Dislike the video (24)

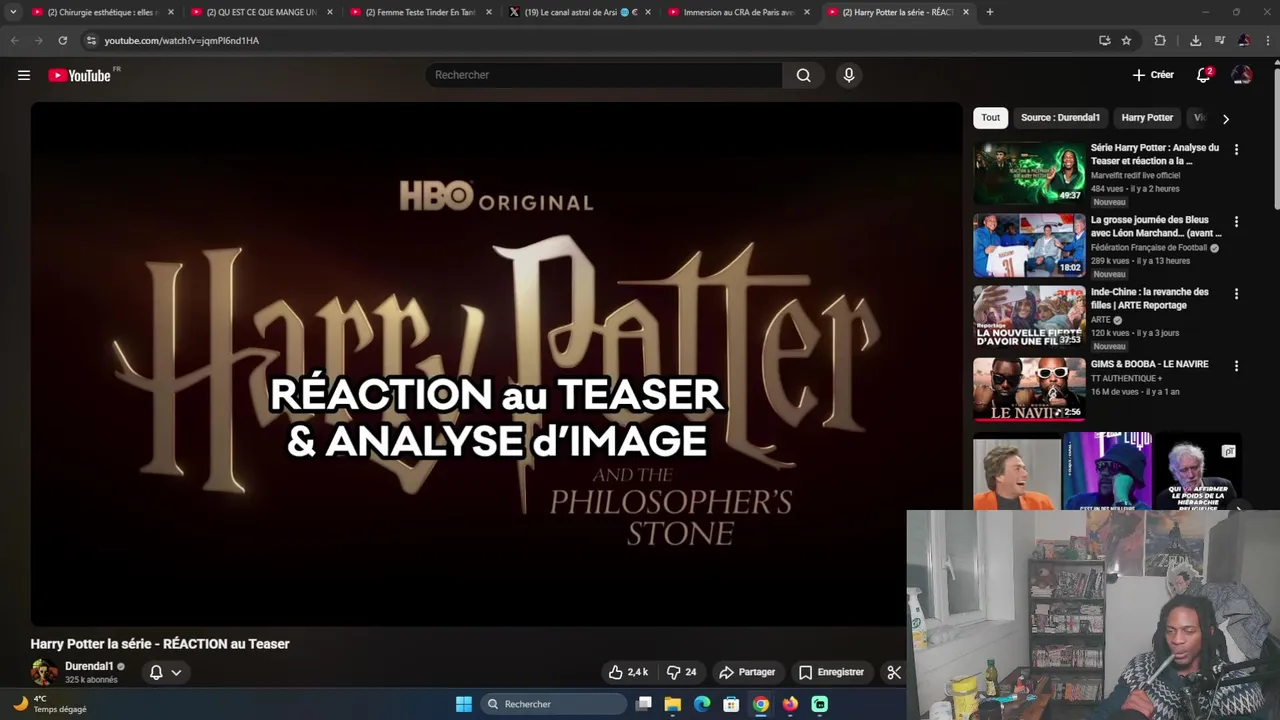point(681,672)
